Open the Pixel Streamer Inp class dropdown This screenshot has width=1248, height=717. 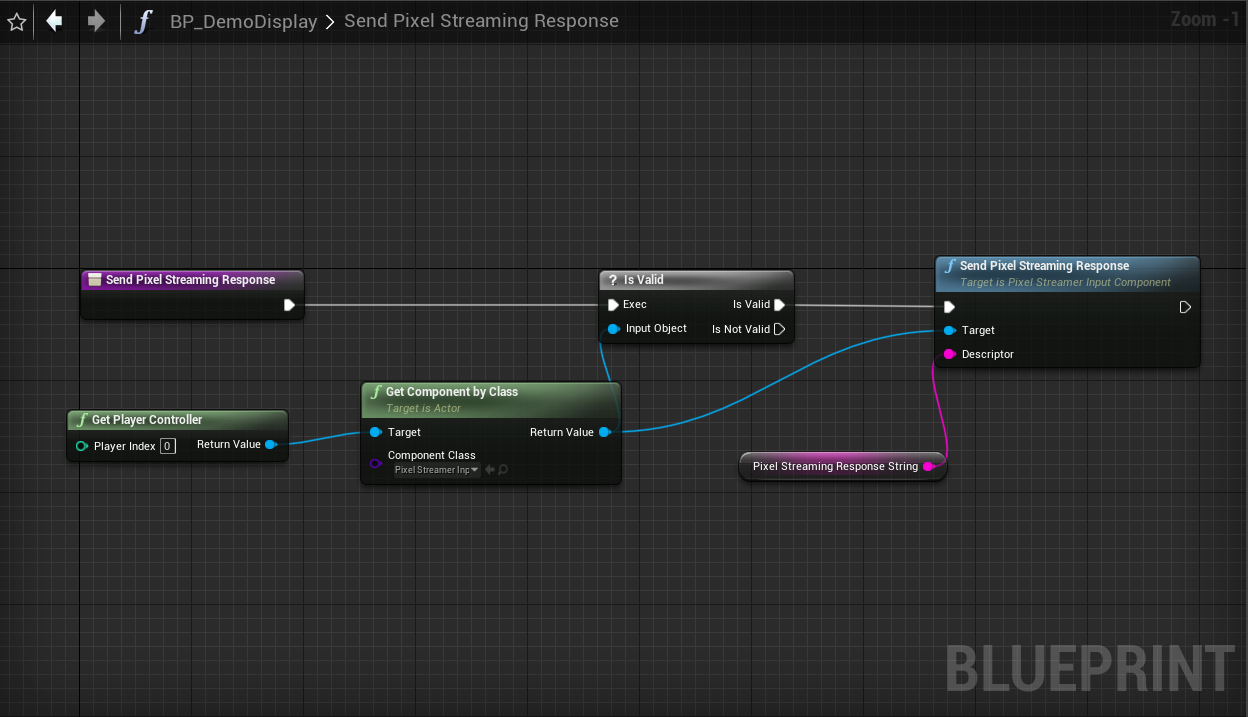437,470
